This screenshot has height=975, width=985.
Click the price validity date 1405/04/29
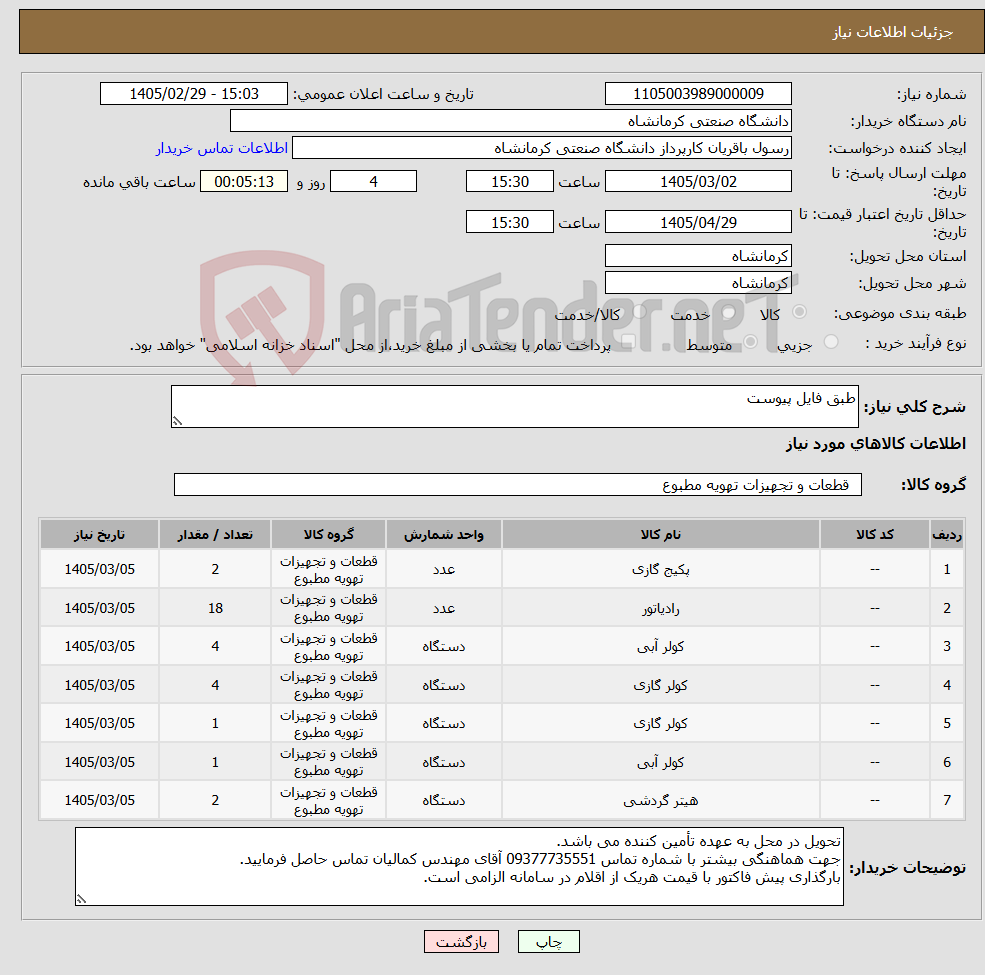click(698, 222)
